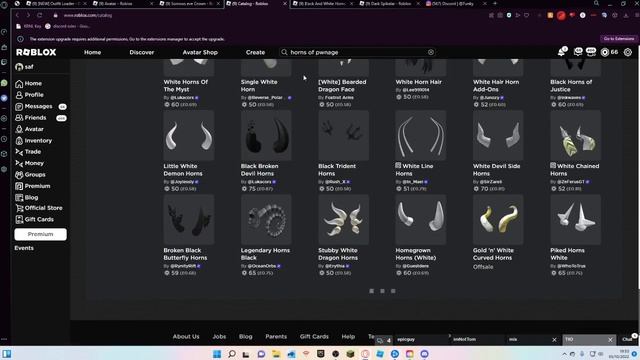Viewport: 640px width, 360px height.
Task: Open White Horn Hair title link
Action: coord(418,82)
